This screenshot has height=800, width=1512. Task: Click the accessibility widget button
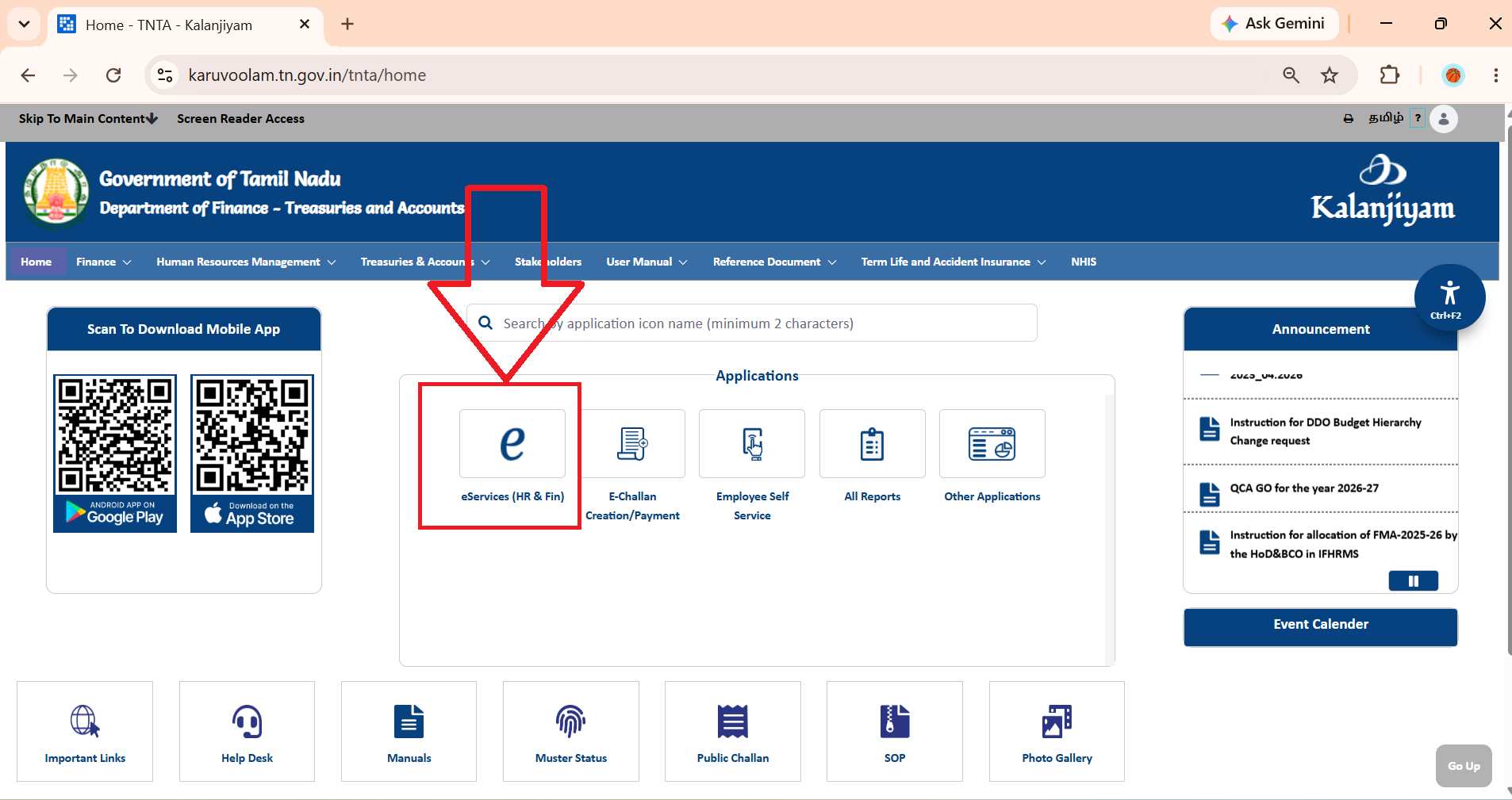tap(1450, 299)
